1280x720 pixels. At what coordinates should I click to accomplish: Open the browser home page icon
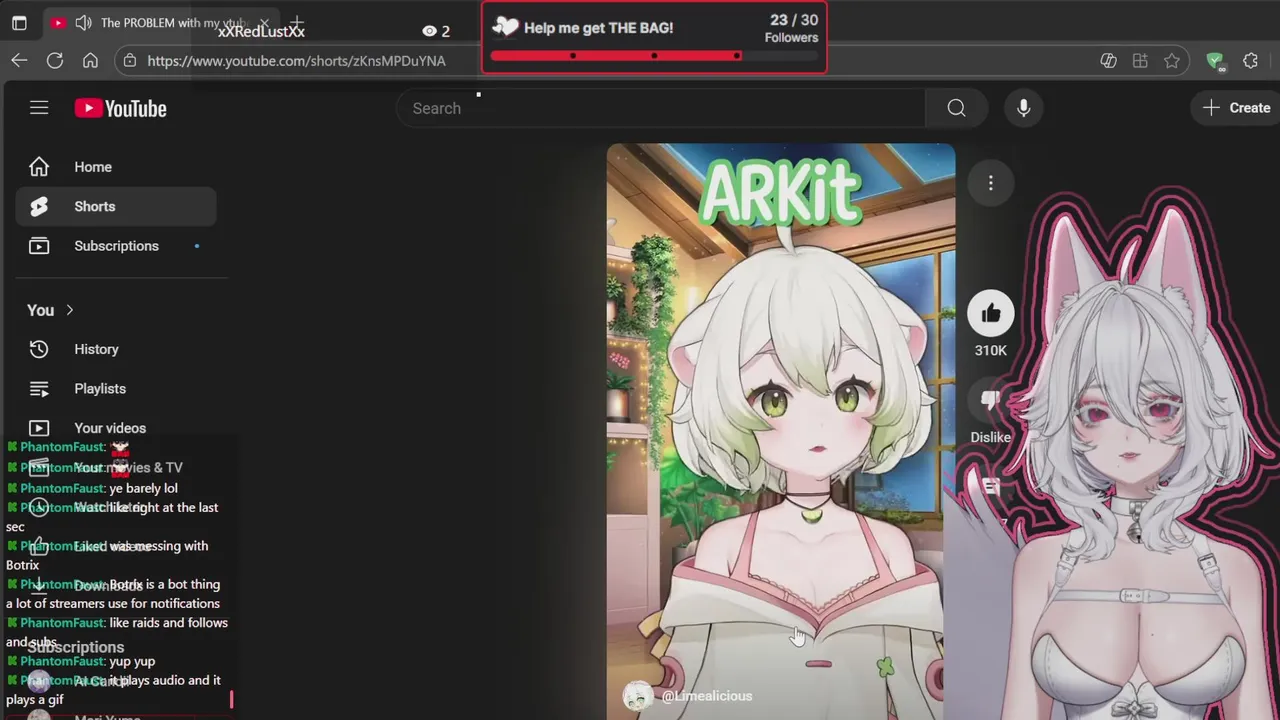pyautogui.click(x=90, y=61)
